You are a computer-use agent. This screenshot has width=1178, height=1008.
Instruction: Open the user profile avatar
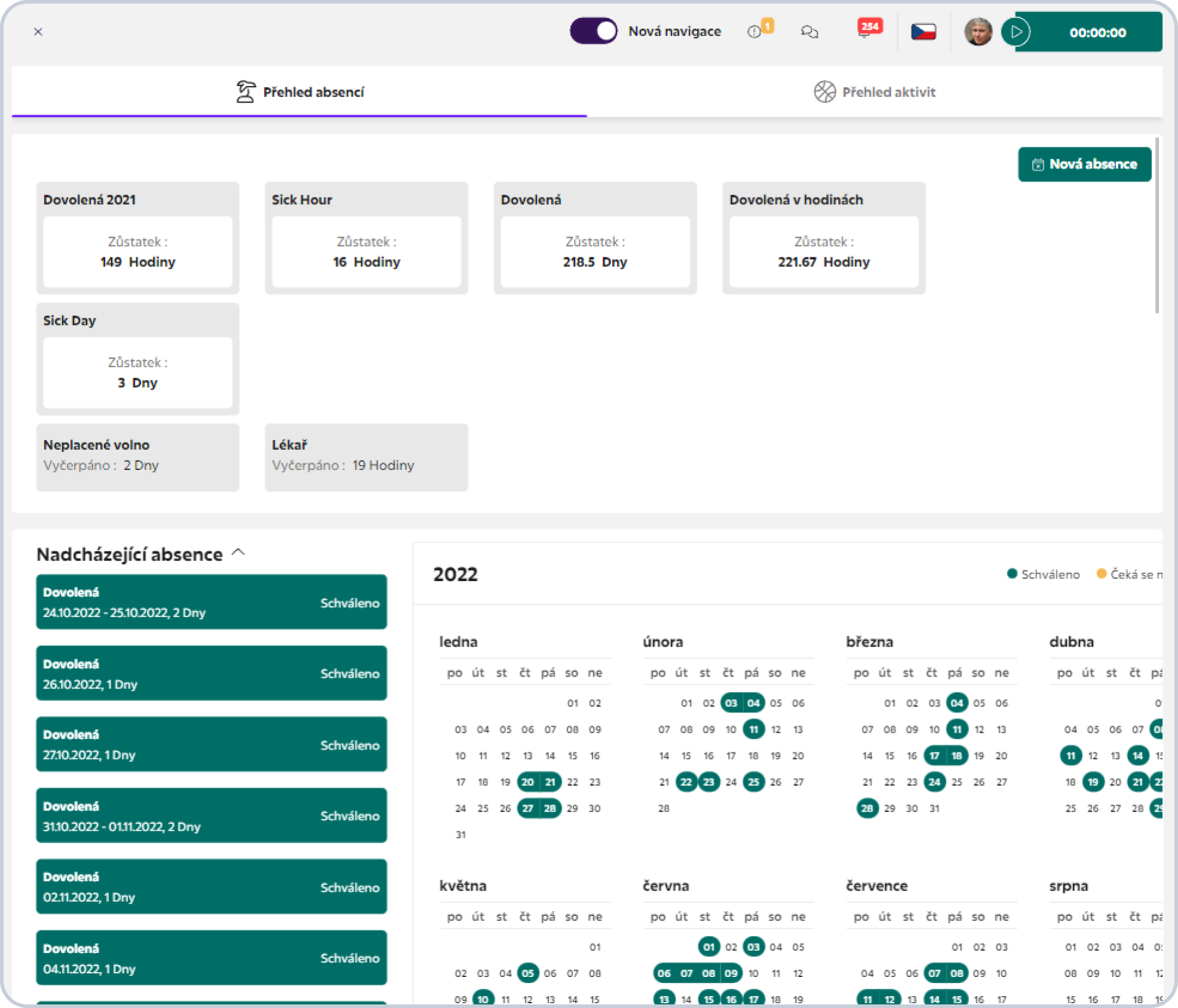(x=978, y=32)
